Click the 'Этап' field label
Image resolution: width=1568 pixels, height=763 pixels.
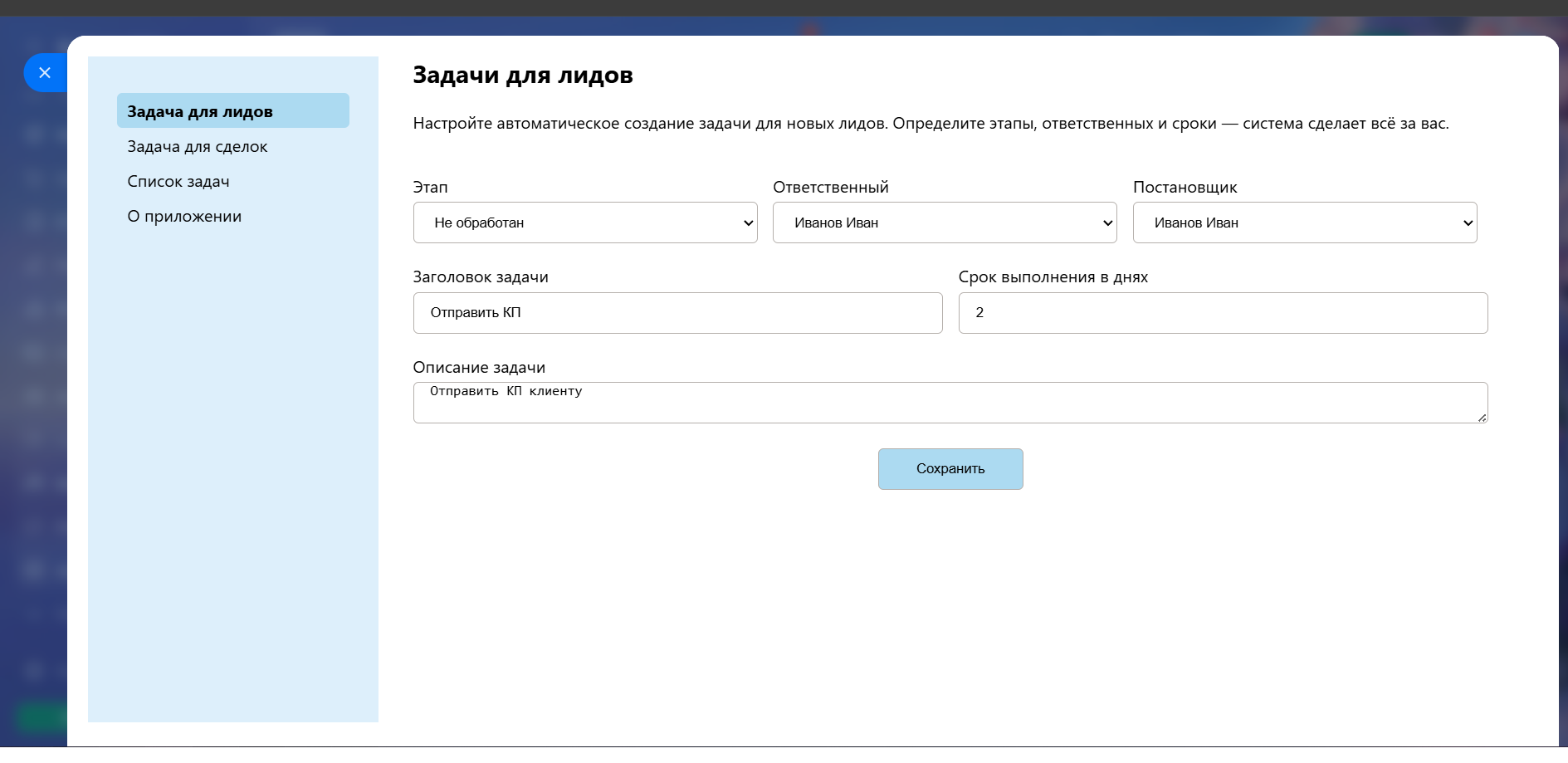pos(430,188)
